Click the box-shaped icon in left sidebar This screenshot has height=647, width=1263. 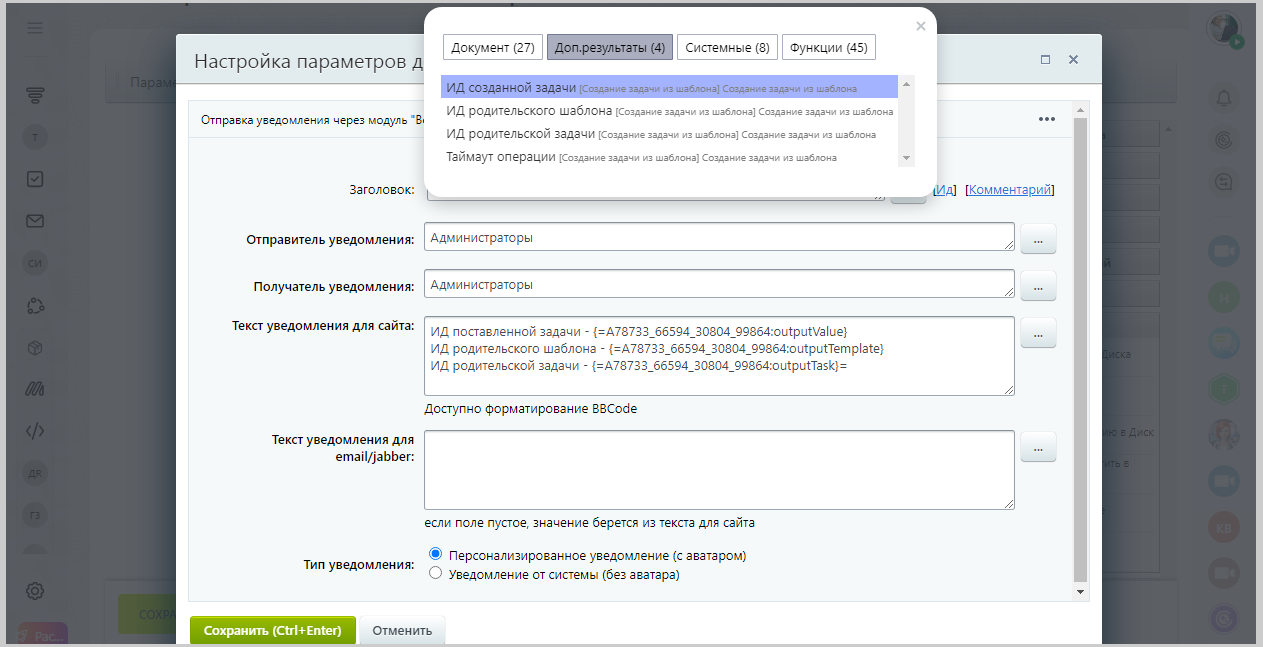(35, 348)
